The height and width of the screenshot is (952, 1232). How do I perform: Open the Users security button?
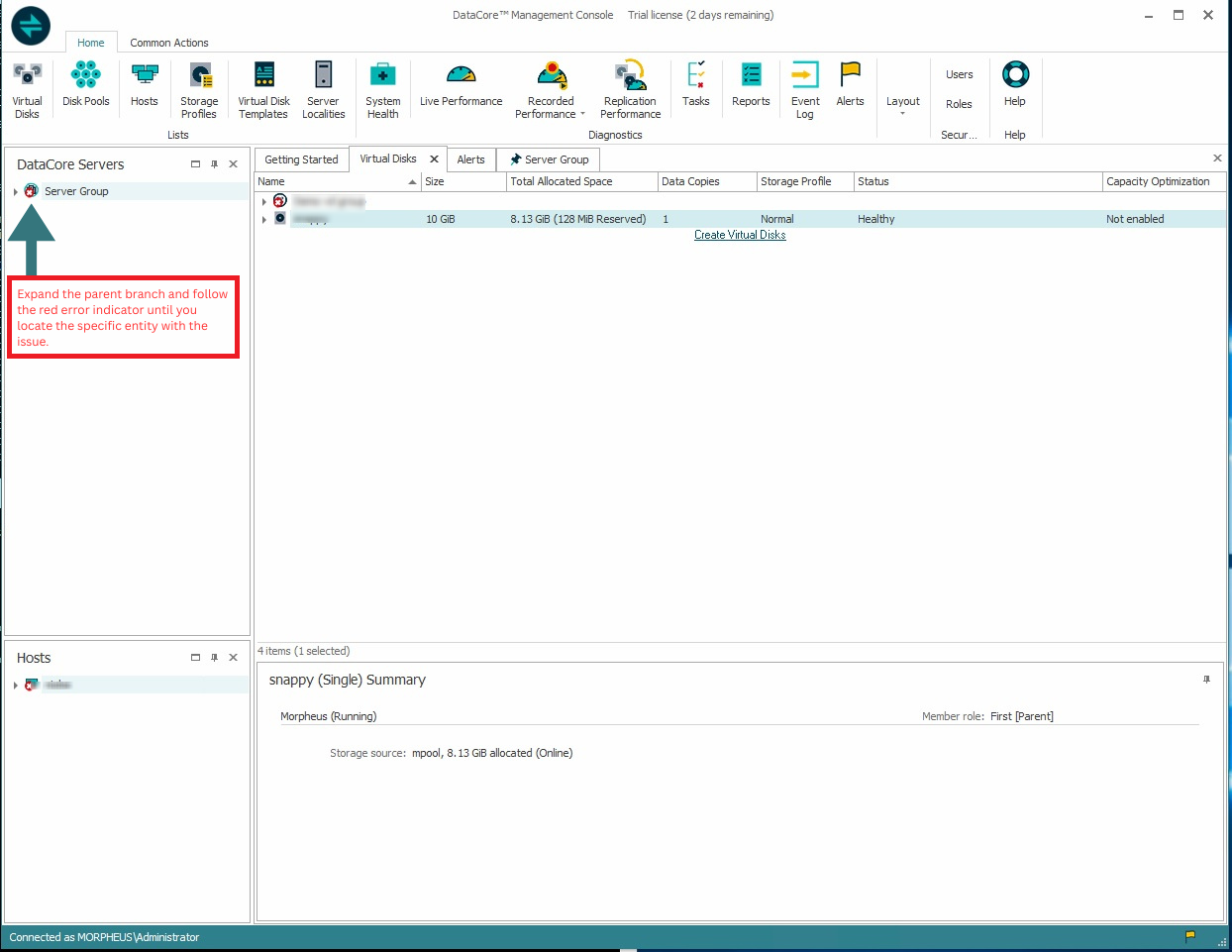pos(959,74)
